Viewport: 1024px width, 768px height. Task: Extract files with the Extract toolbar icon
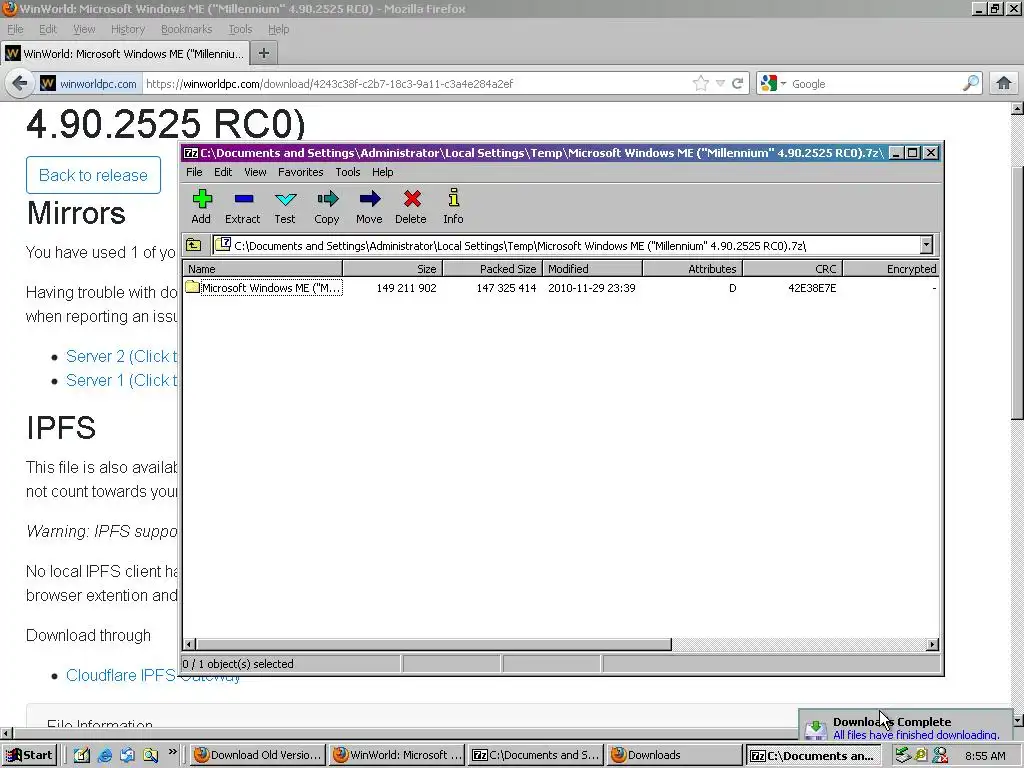click(x=242, y=206)
